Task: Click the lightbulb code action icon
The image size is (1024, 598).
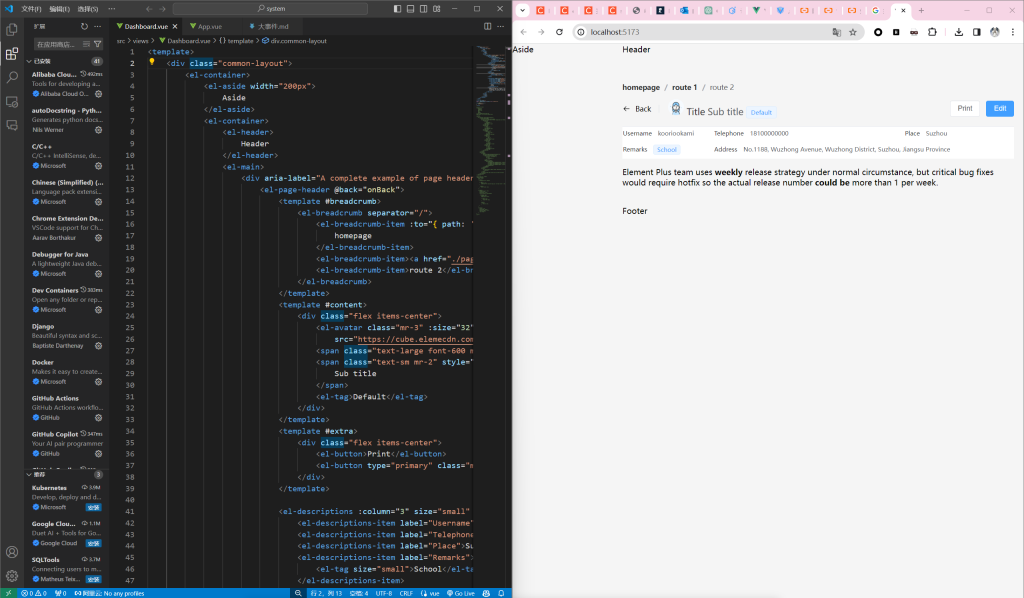Action: pyautogui.click(x=152, y=62)
